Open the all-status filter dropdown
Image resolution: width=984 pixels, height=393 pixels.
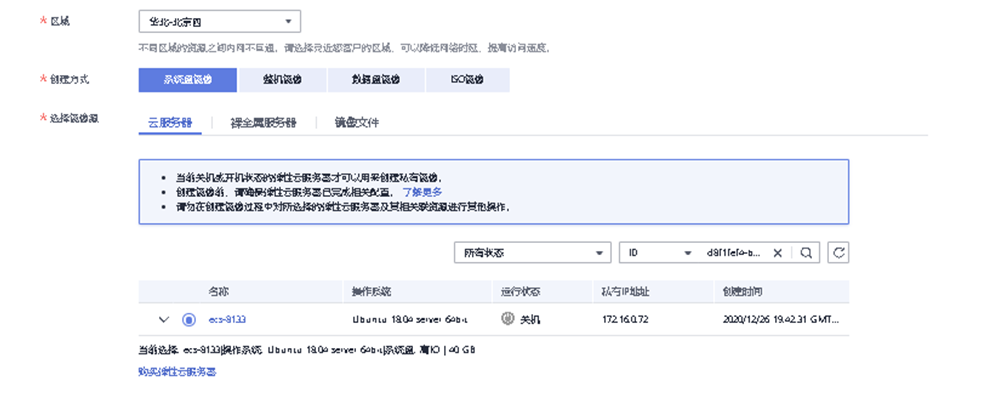coord(532,252)
